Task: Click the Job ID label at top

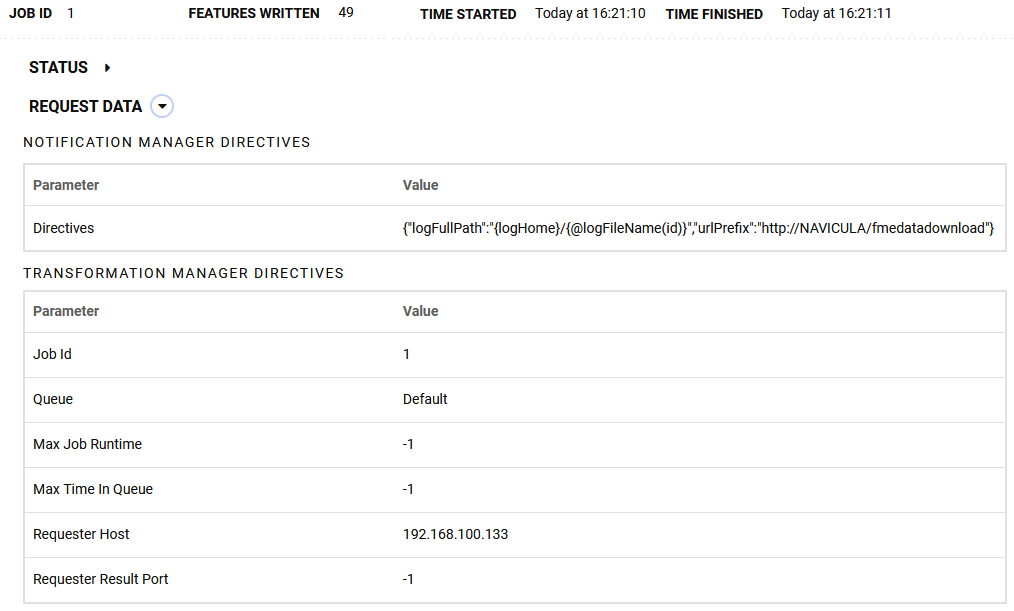Action: point(30,13)
